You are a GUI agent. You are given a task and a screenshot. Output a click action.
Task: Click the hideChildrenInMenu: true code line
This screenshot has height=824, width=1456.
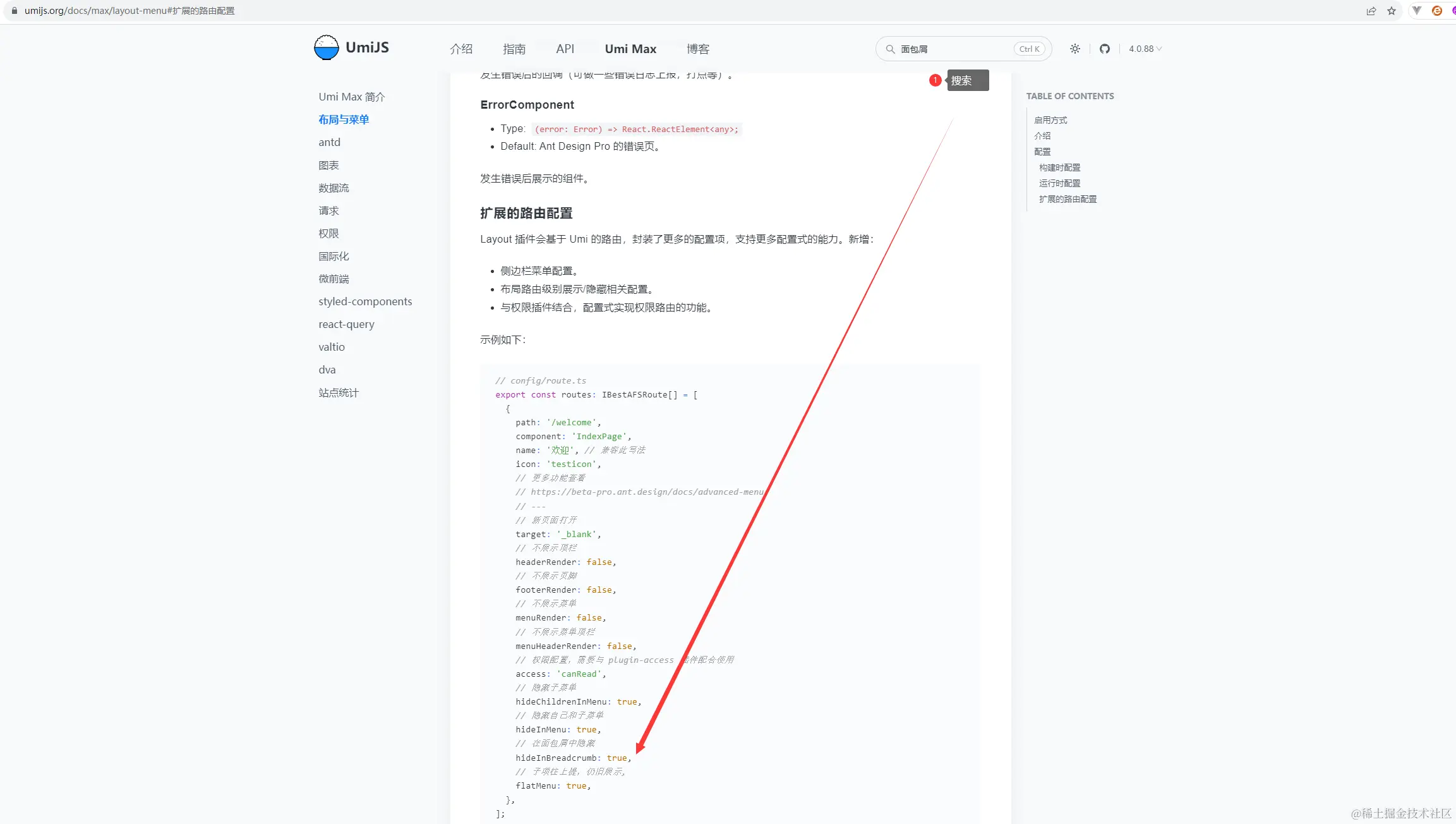pos(578,701)
